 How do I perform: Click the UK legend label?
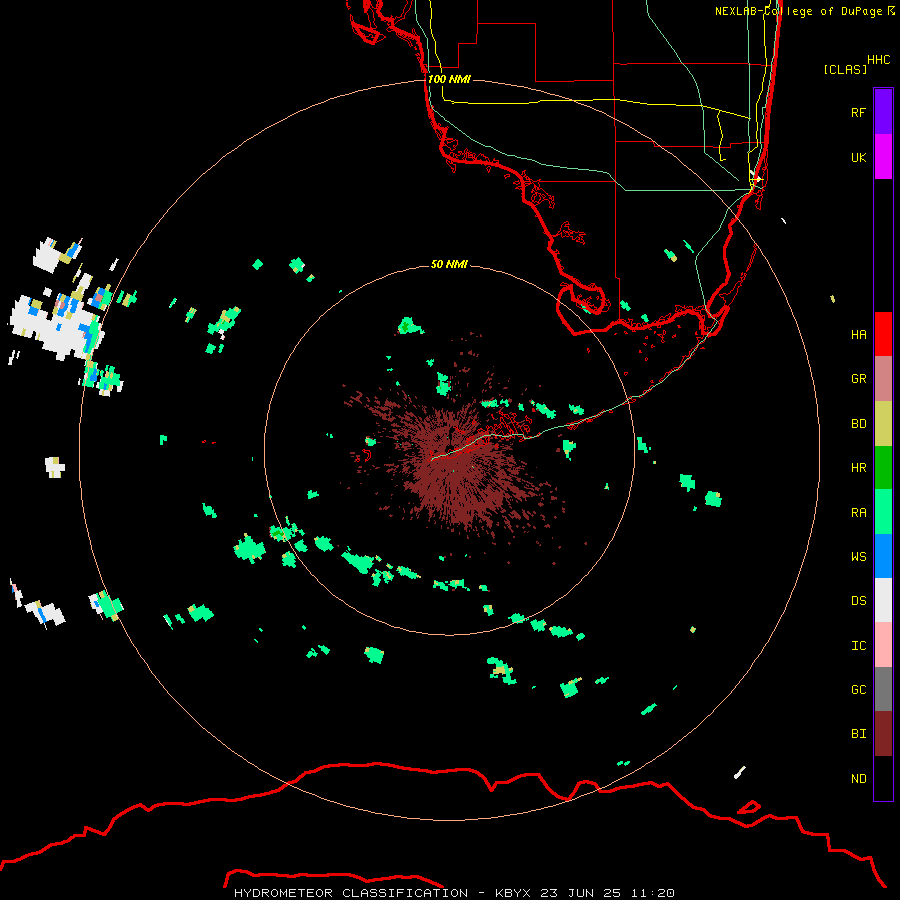(858, 157)
